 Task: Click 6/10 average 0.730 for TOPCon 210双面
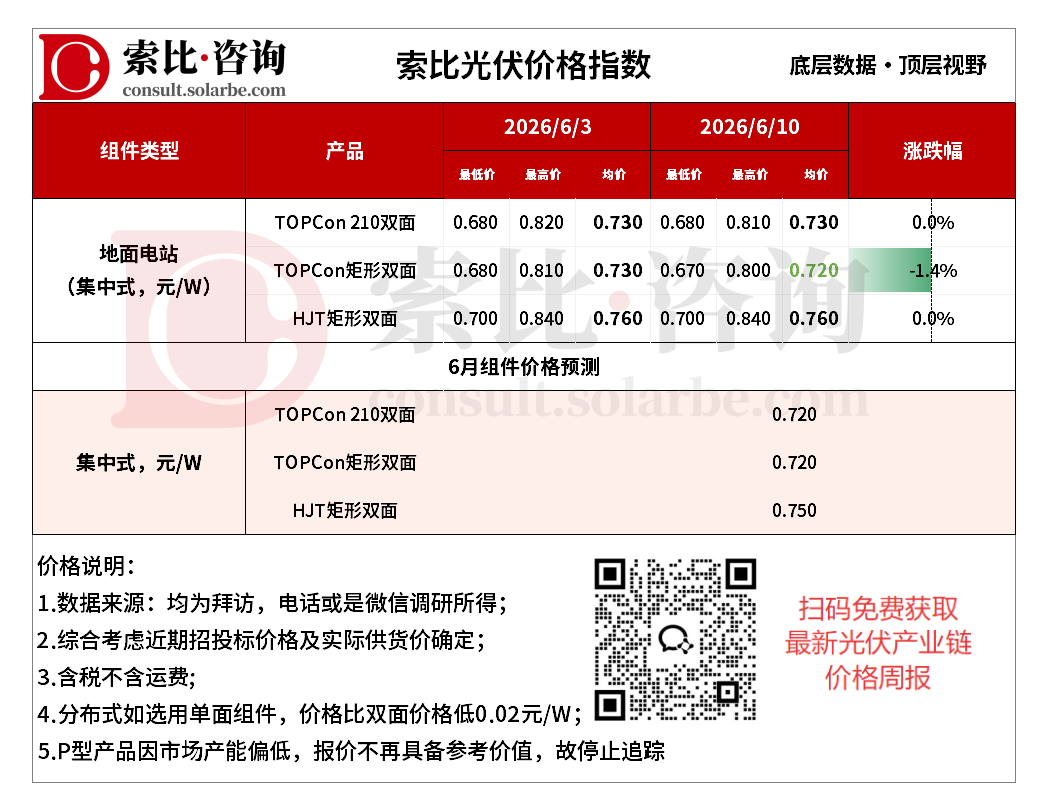[814, 222]
